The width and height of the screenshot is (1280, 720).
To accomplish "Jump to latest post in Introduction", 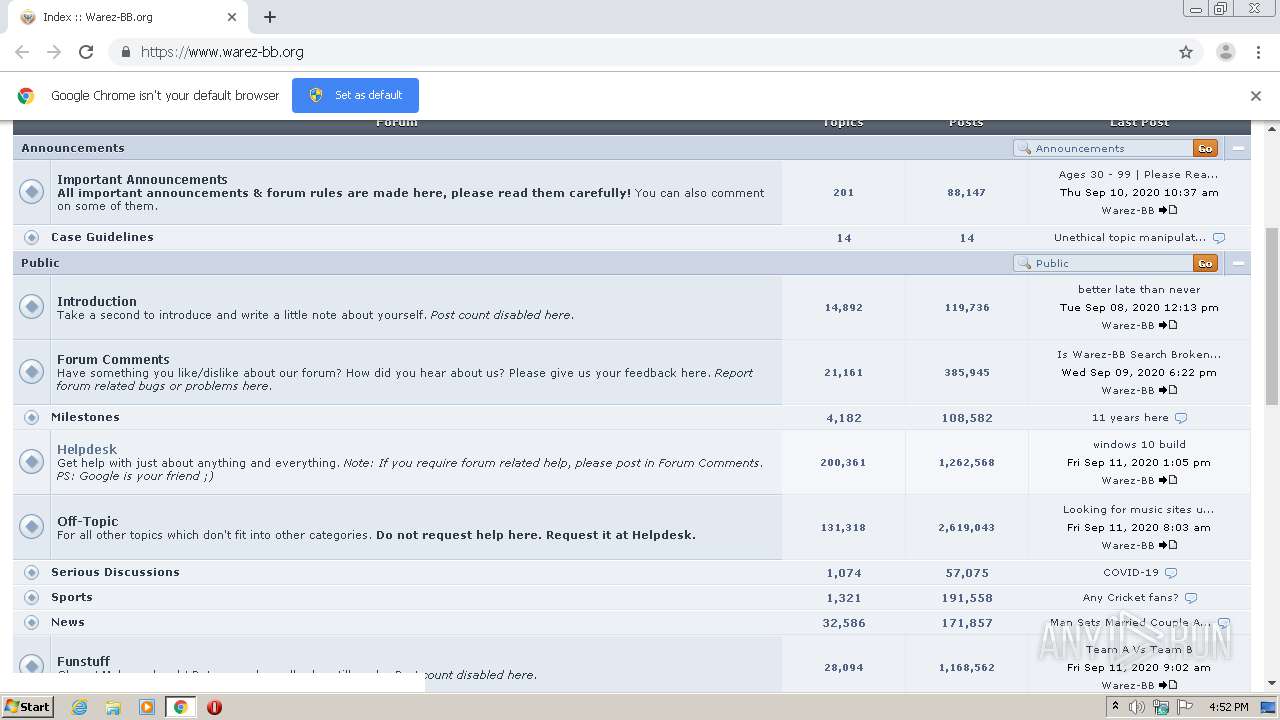I will click(1168, 325).
